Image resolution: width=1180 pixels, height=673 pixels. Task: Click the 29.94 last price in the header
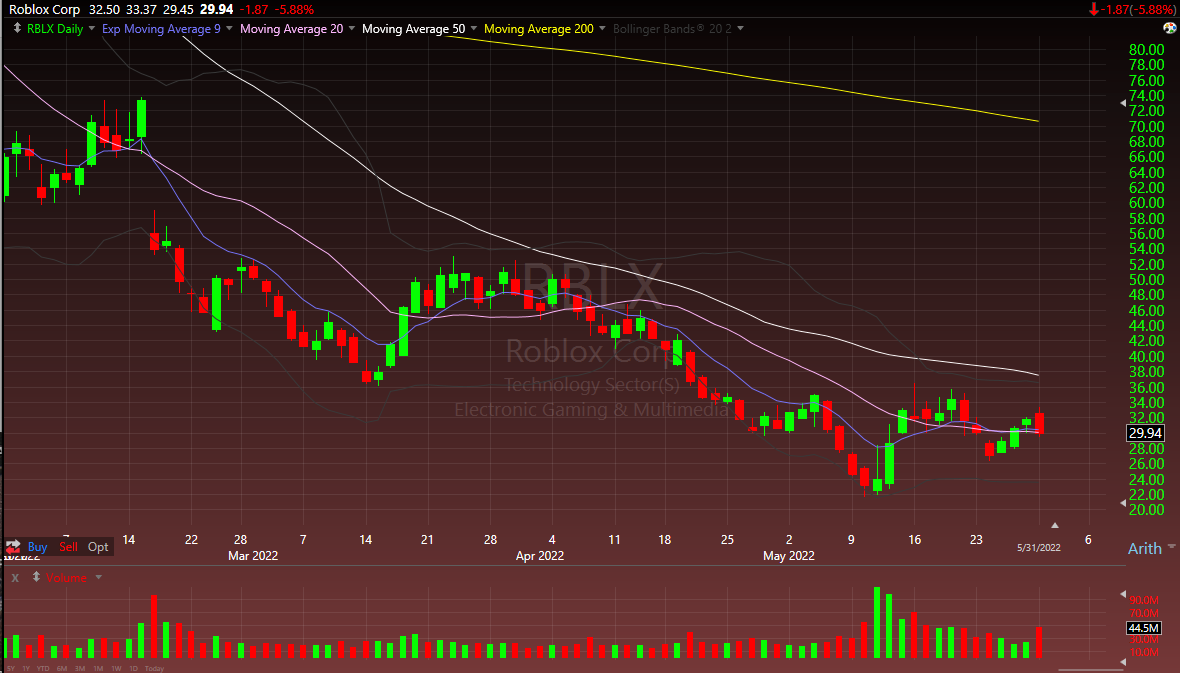click(x=217, y=9)
